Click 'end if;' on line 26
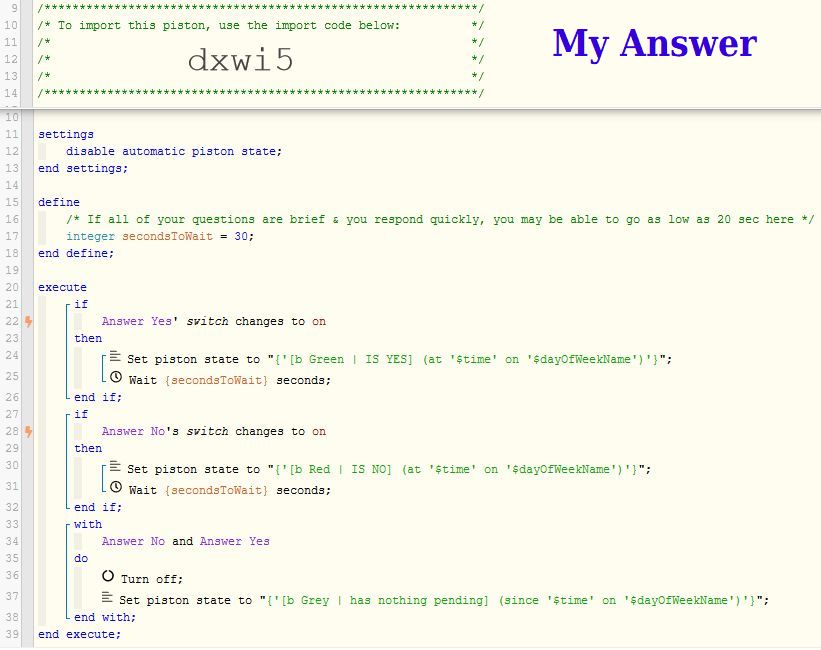821x650 pixels. (98, 398)
